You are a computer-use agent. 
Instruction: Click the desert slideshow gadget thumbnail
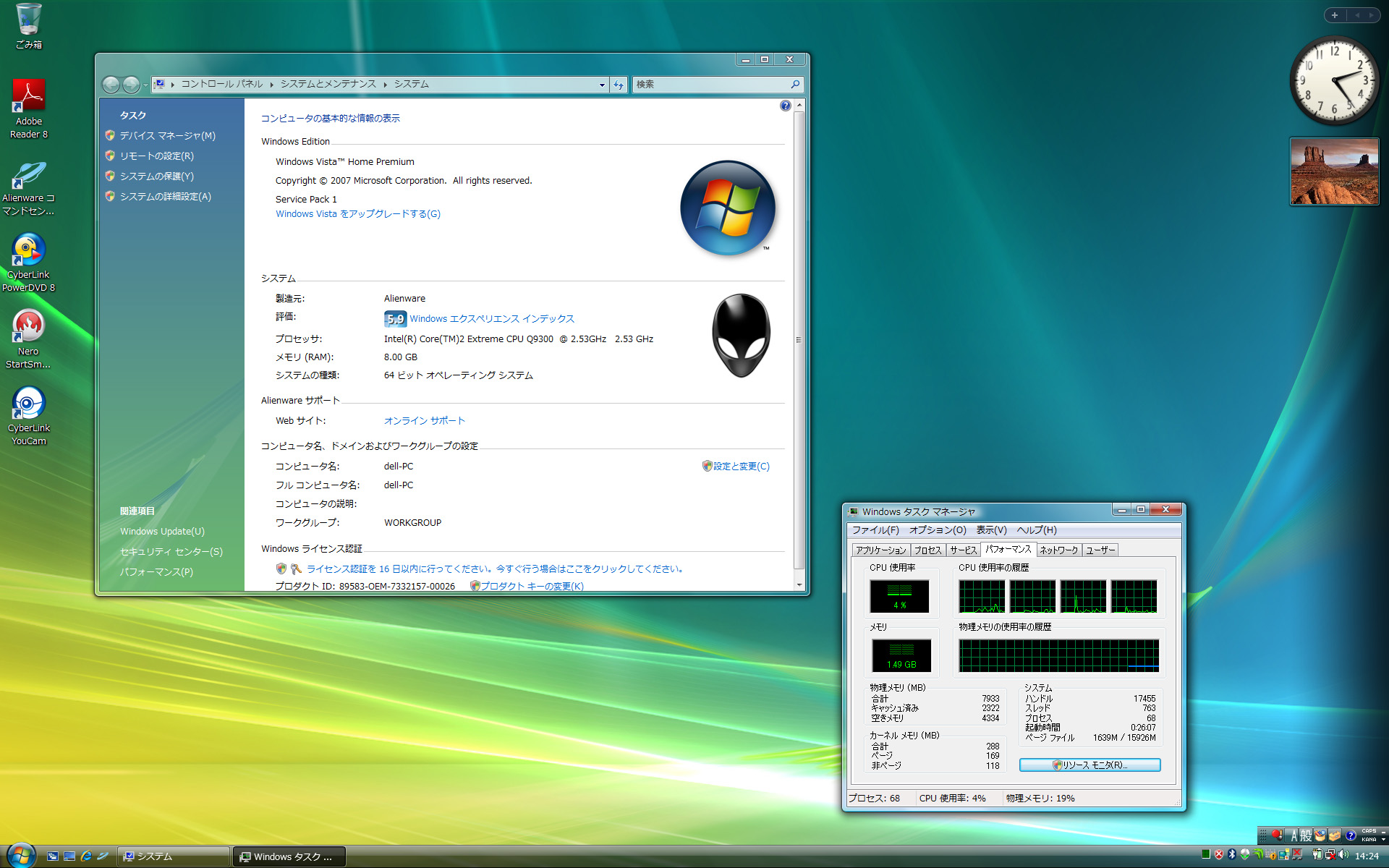pos(1334,172)
